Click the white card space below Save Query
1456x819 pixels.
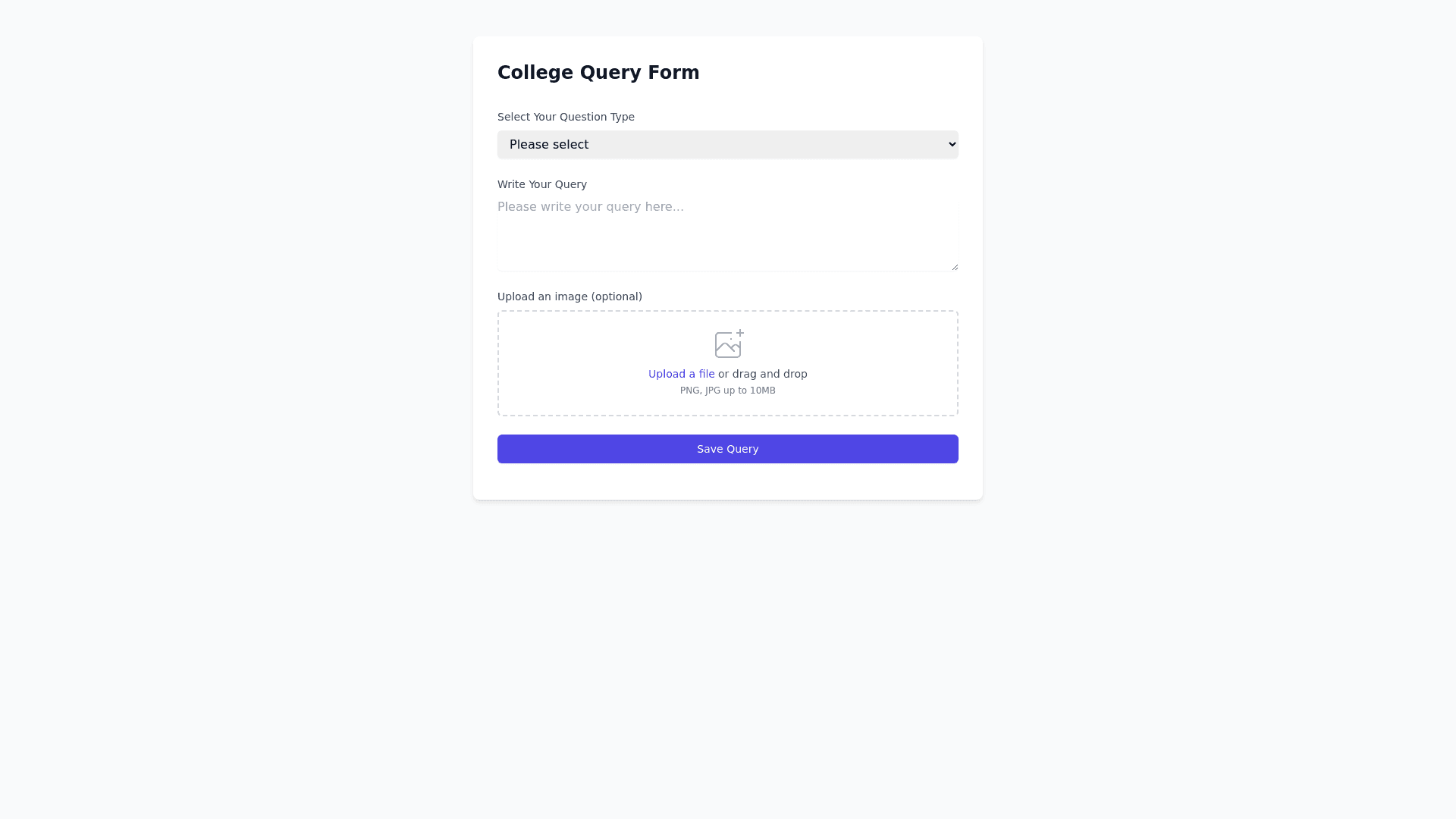click(x=727, y=482)
